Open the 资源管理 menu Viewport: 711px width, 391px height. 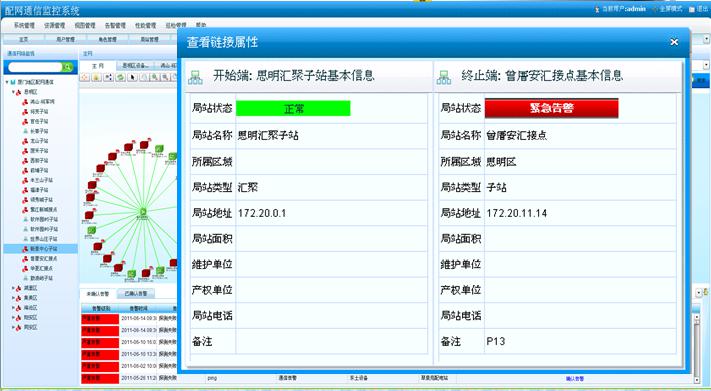(54, 25)
